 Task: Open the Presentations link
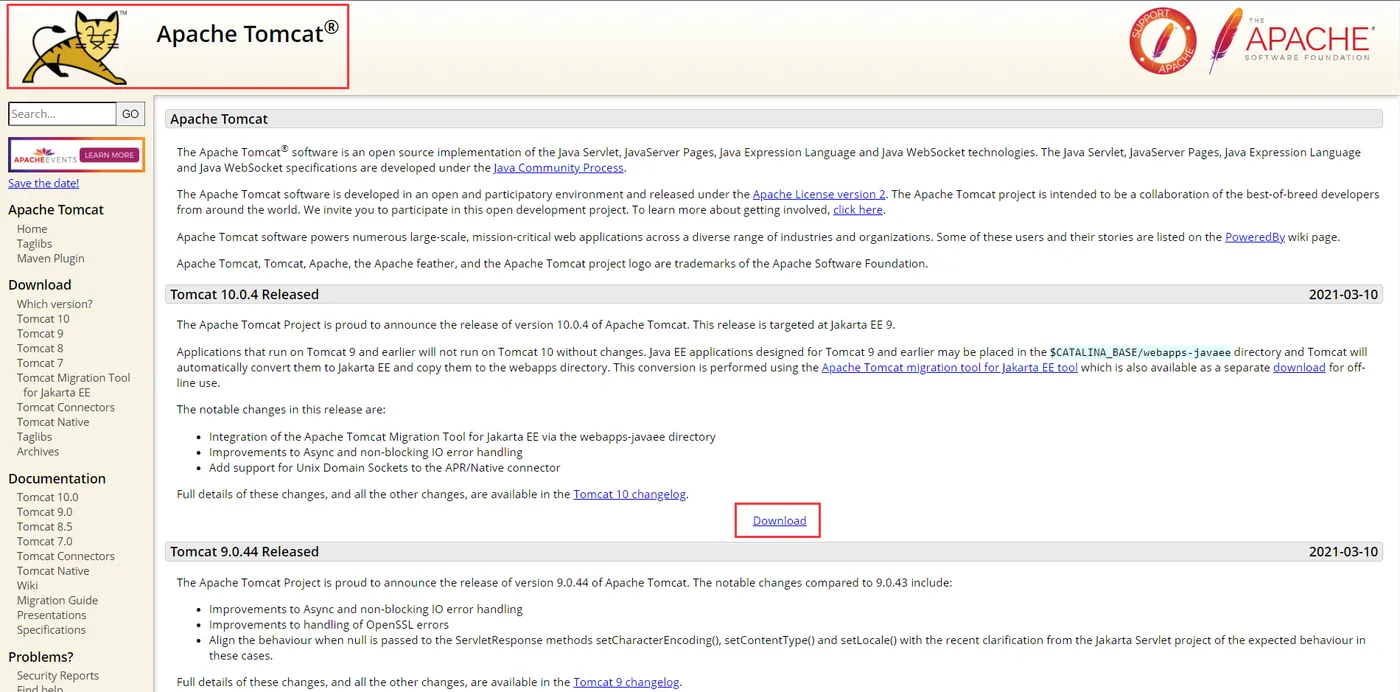(51, 615)
